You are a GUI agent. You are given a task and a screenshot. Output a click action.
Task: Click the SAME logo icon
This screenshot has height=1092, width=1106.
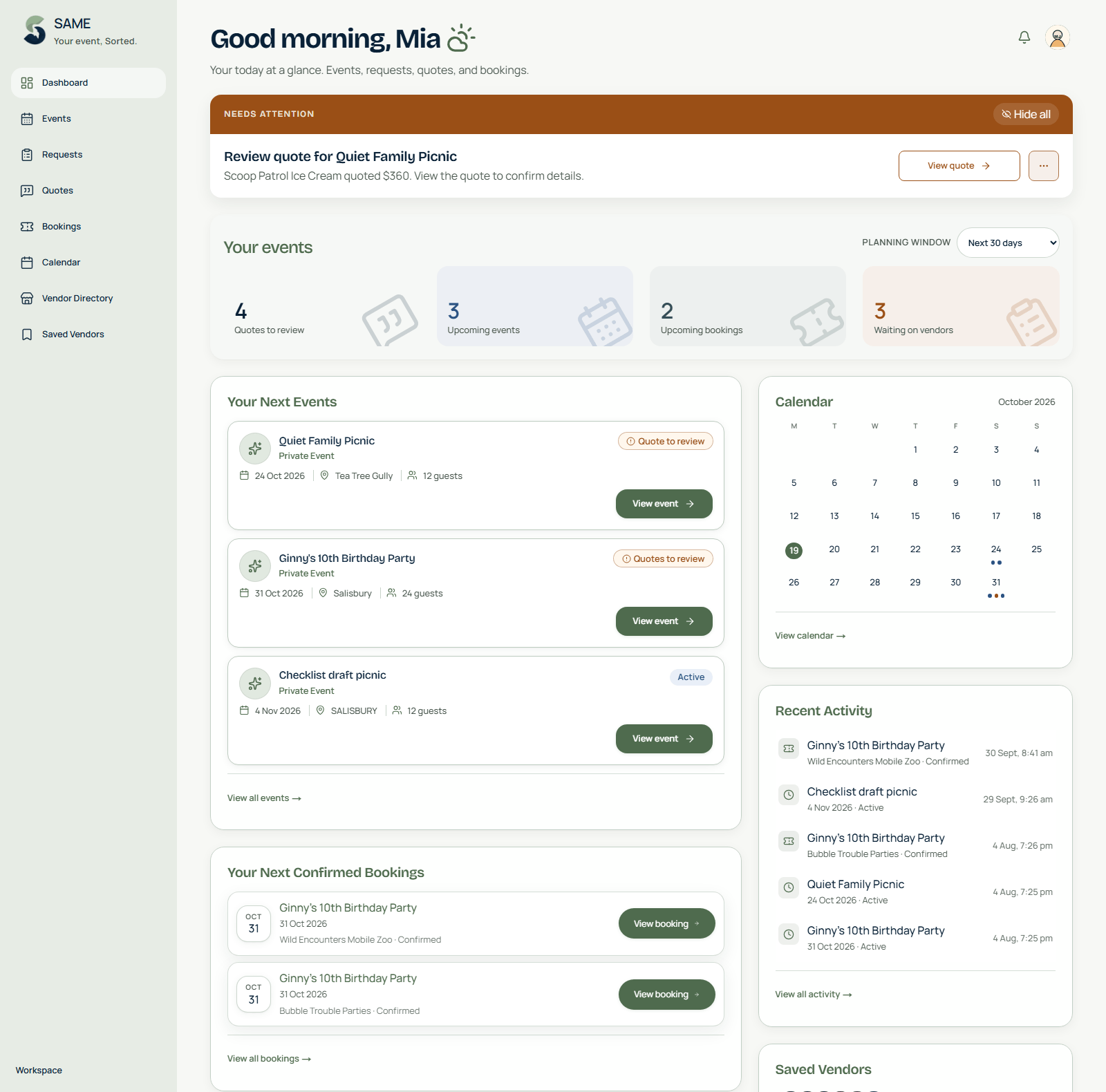35,31
